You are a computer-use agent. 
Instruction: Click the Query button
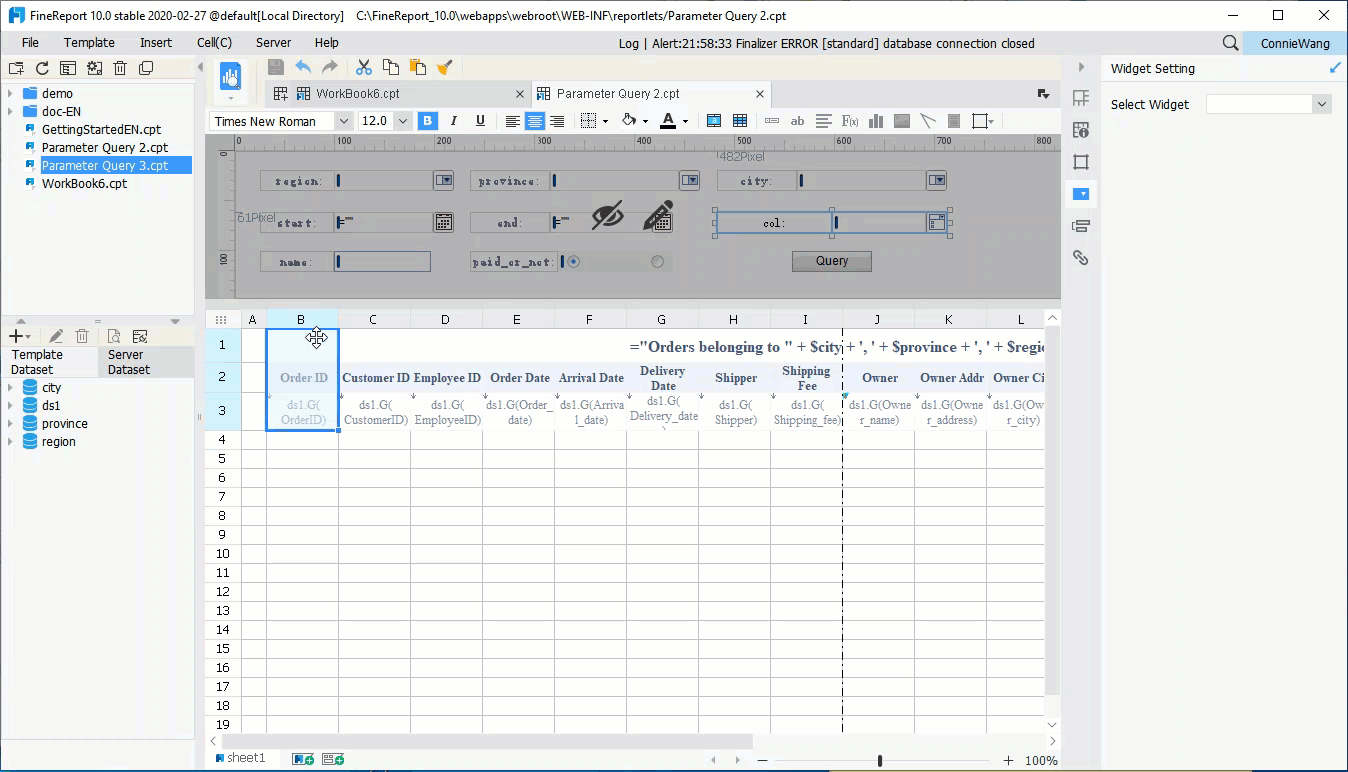point(832,261)
